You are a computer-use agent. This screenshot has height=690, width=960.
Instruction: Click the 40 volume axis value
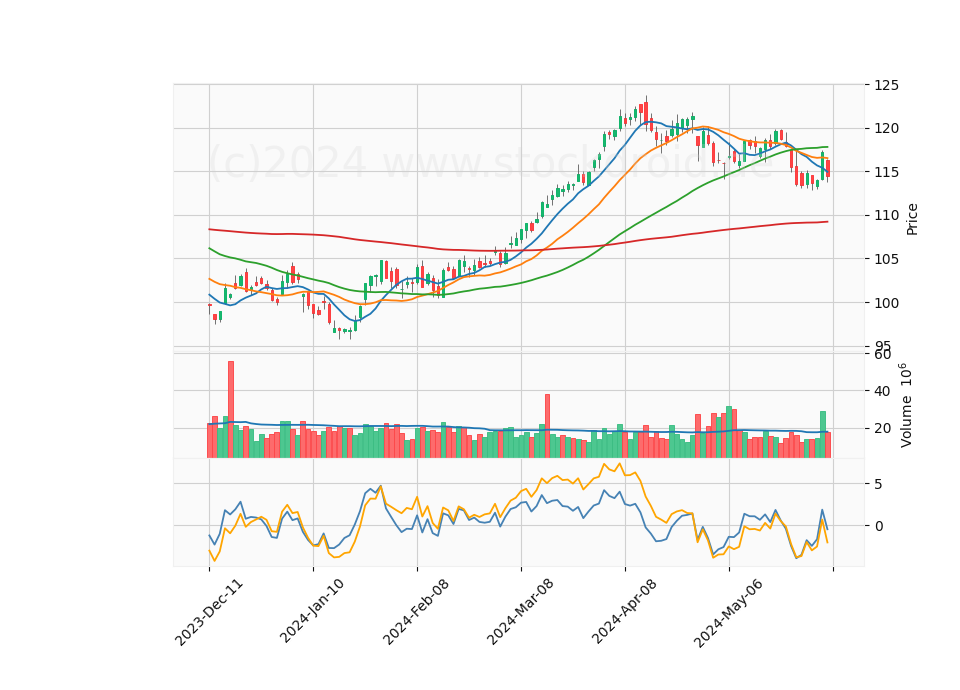tap(882, 391)
